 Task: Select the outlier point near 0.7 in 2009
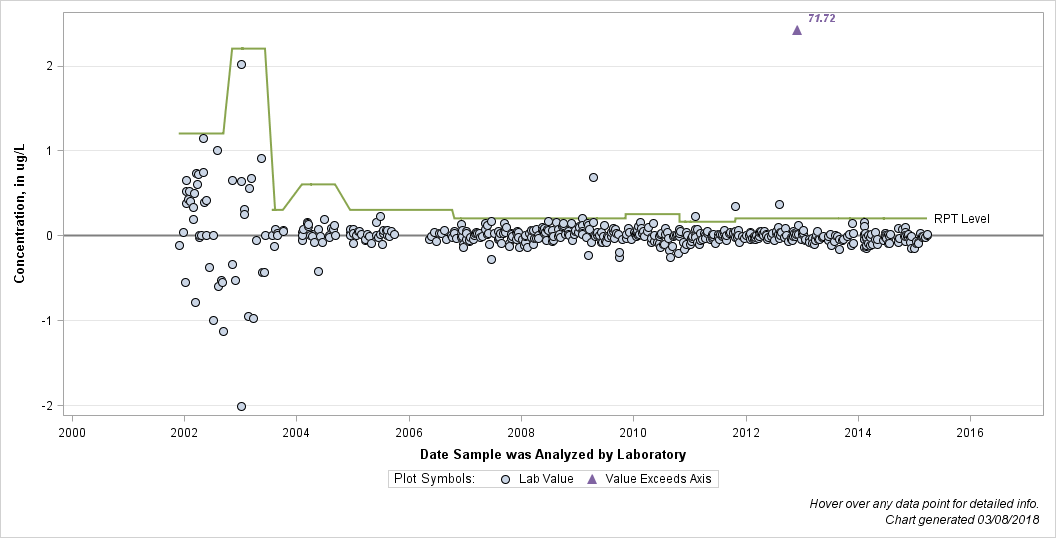pyautogui.click(x=593, y=178)
